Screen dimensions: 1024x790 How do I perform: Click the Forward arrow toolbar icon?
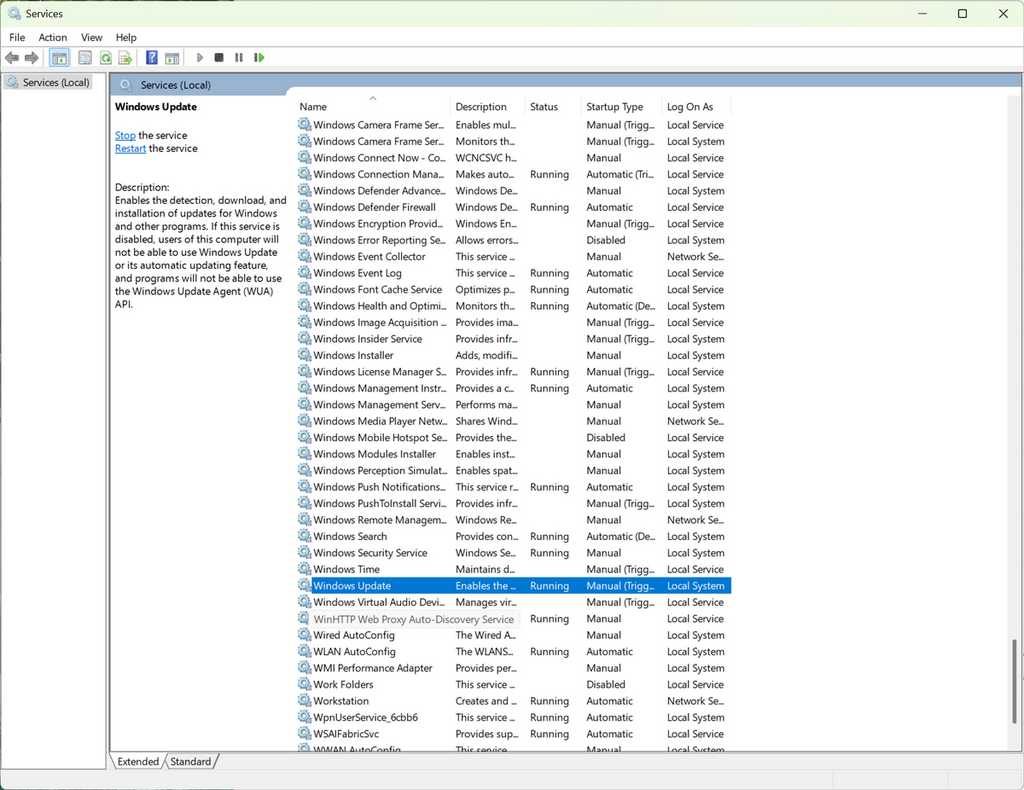31,58
